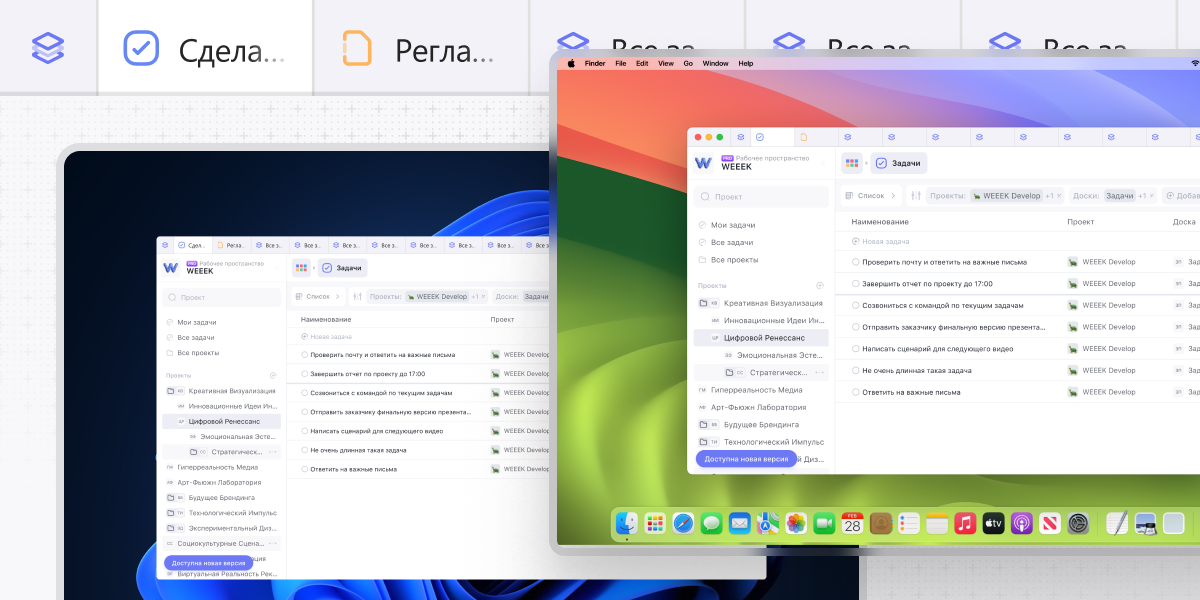The height and width of the screenshot is (600, 1200).
Task: Open three-dots menu on 'Стратегическ...' in macOS window
Action: click(820, 372)
